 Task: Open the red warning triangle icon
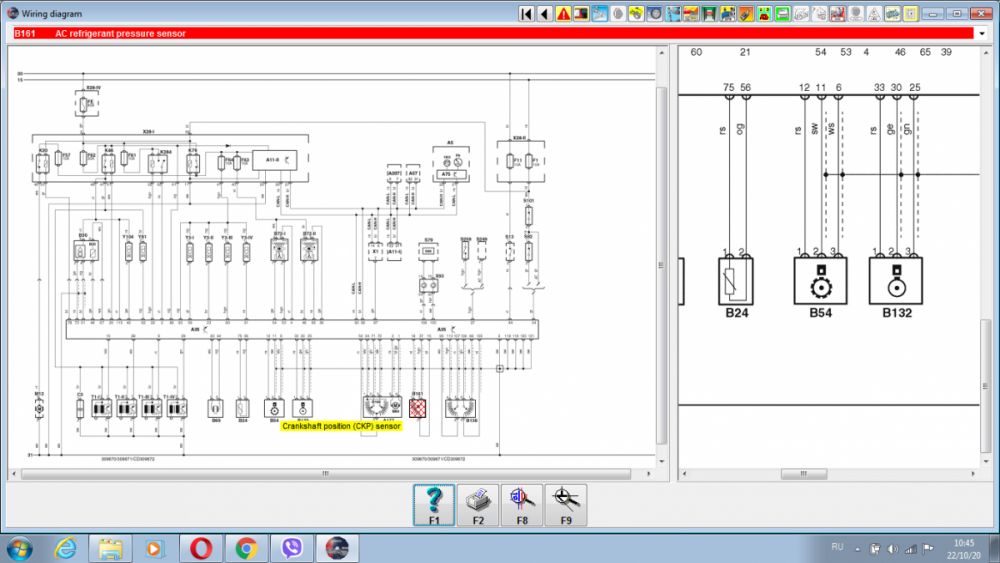[x=563, y=14]
